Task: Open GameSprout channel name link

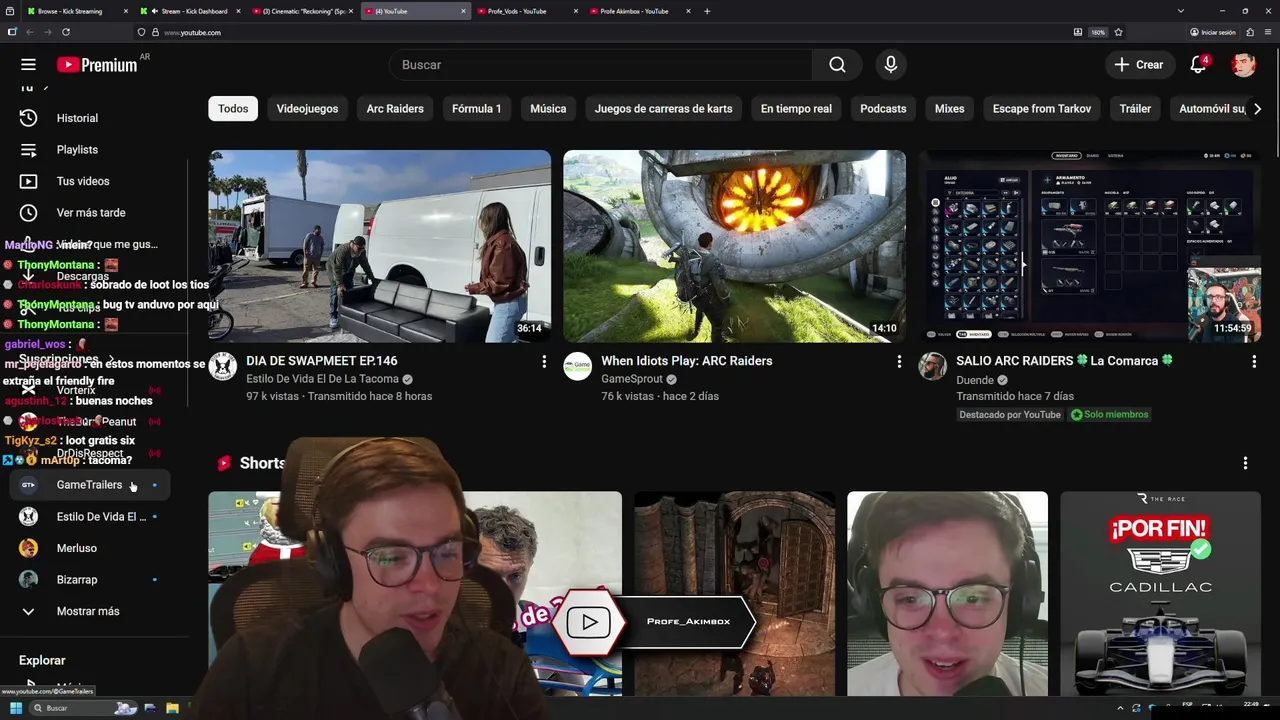Action: click(x=632, y=380)
